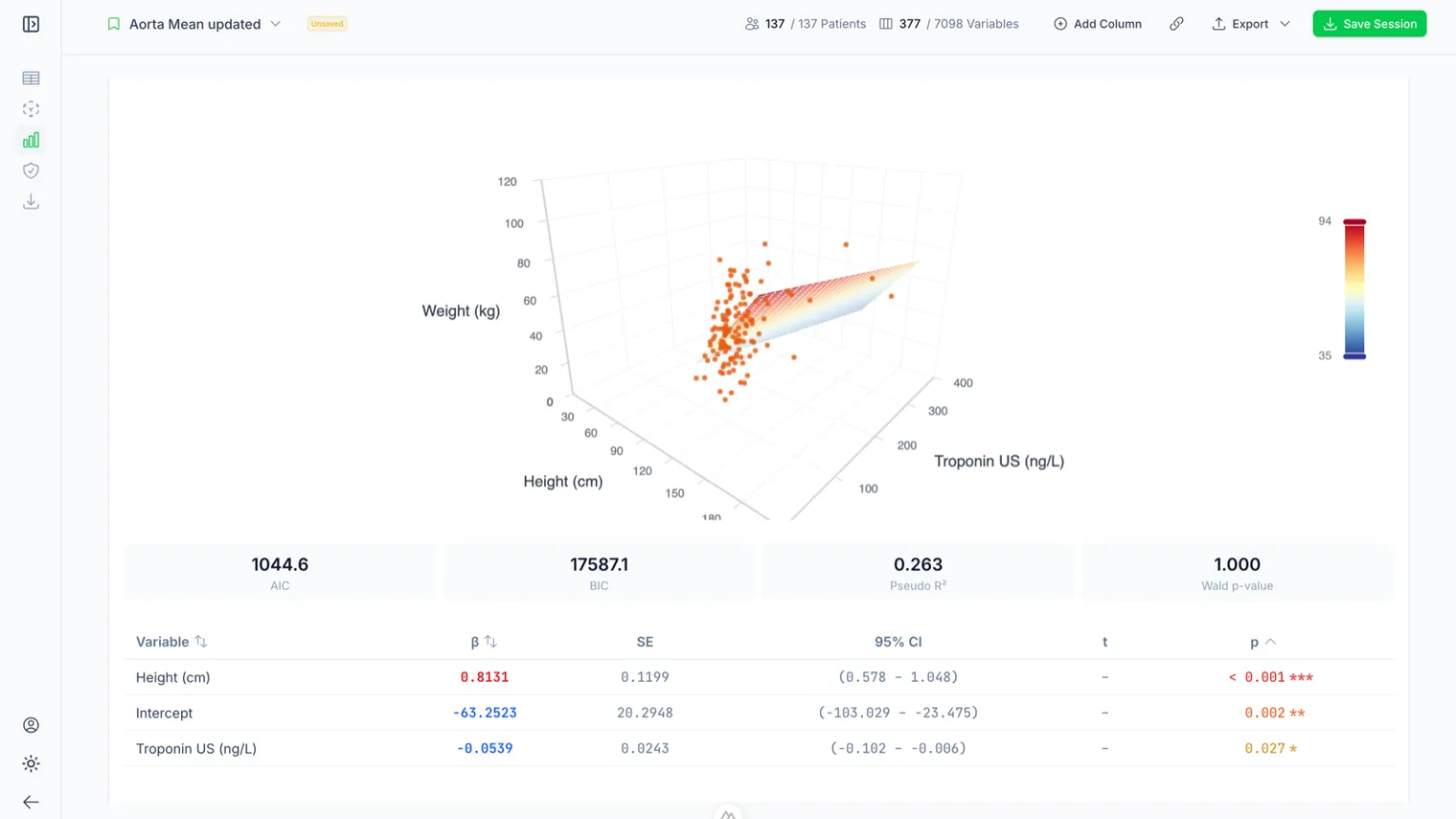Click the Add Column button

pos(1098,24)
